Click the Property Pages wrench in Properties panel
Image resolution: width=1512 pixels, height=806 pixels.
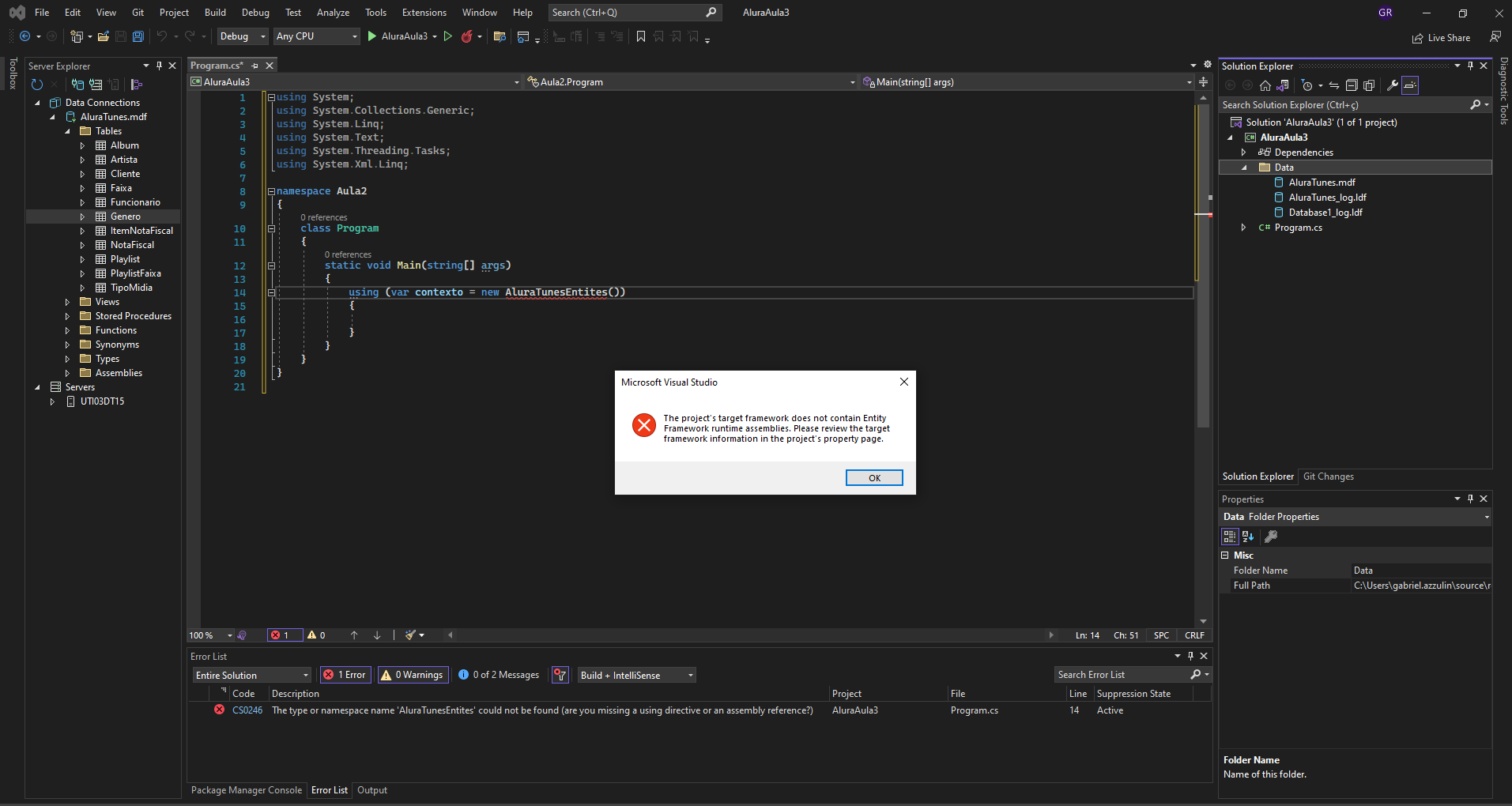pyautogui.click(x=1271, y=537)
